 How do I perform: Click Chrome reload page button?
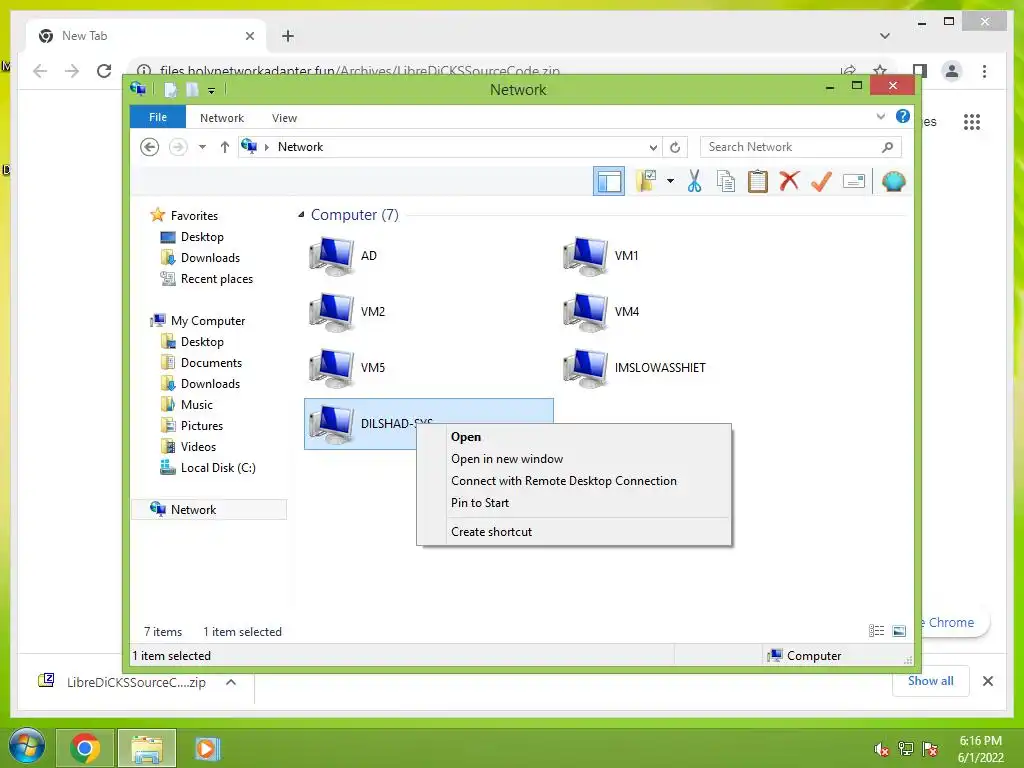point(104,71)
